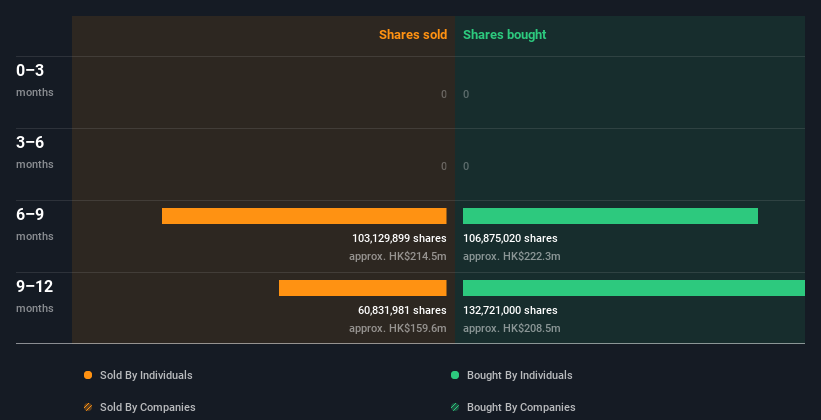Click the orange Sold By Individuals legend dot

88,375
